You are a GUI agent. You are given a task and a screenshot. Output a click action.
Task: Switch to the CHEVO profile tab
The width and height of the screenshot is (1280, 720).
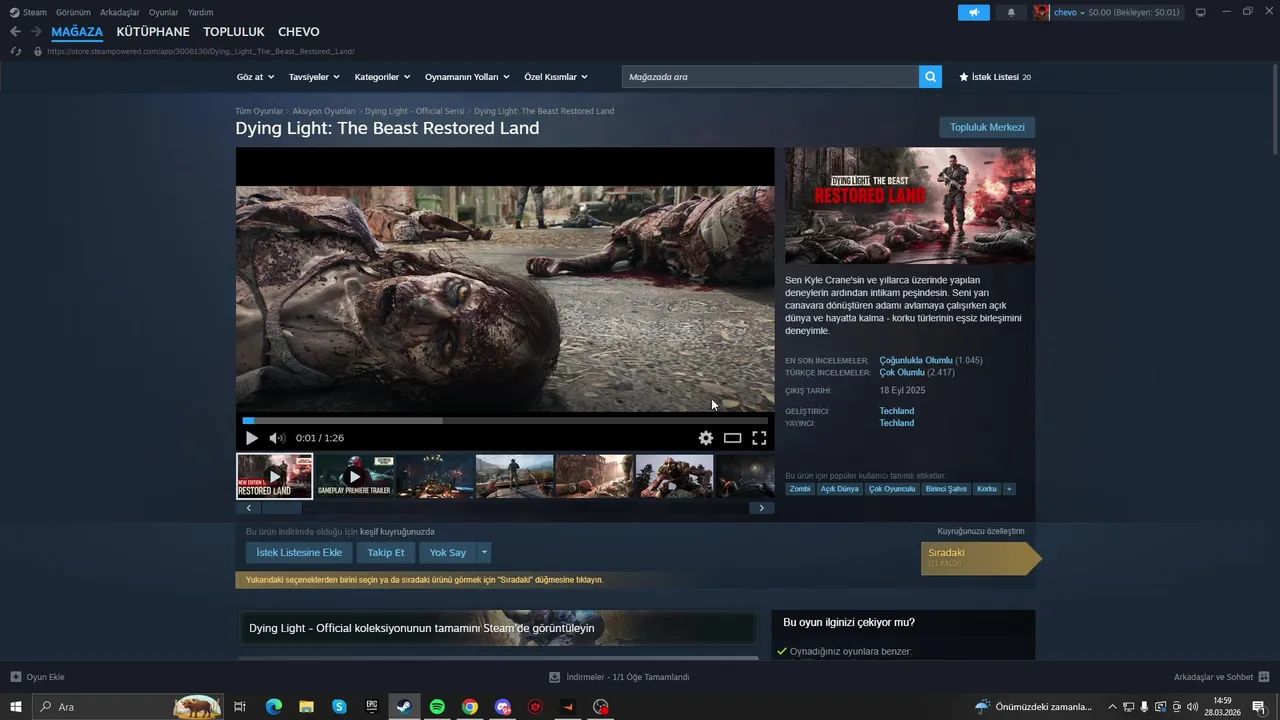tap(299, 32)
